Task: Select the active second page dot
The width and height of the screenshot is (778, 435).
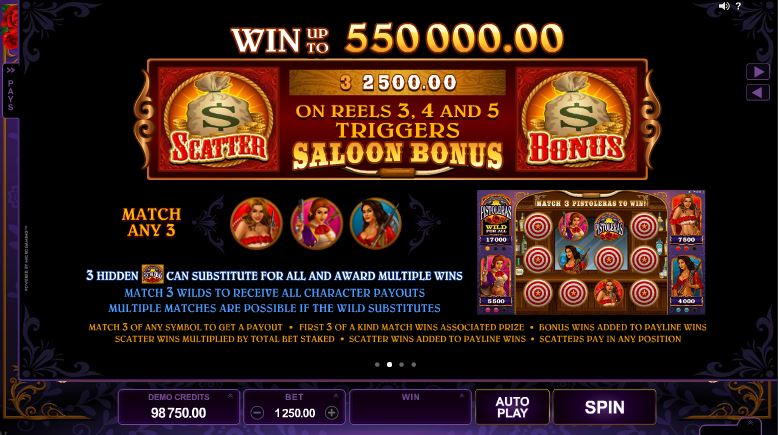Action: 389,365
